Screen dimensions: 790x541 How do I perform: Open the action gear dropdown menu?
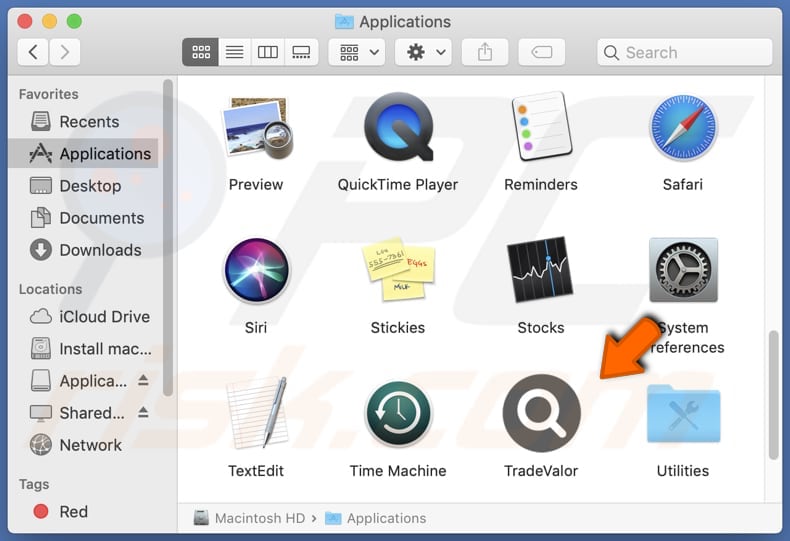click(423, 52)
